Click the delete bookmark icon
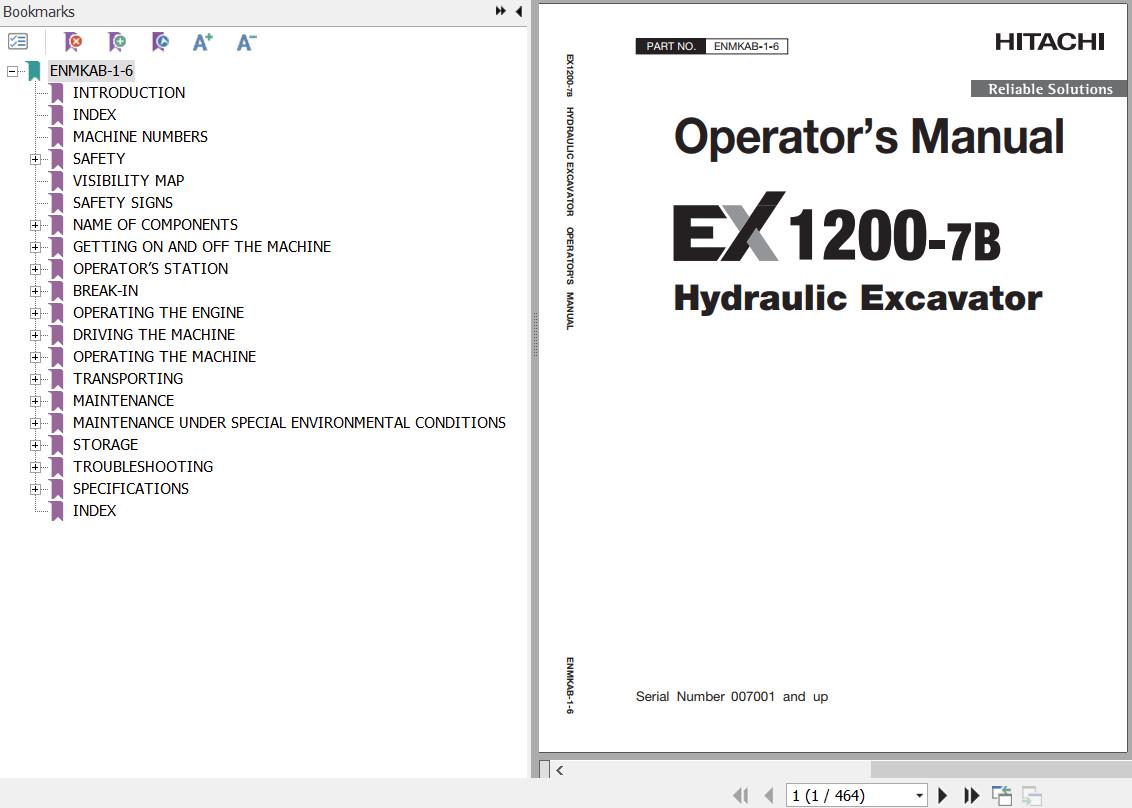This screenshot has height=808, width=1132. click(73, 42)
